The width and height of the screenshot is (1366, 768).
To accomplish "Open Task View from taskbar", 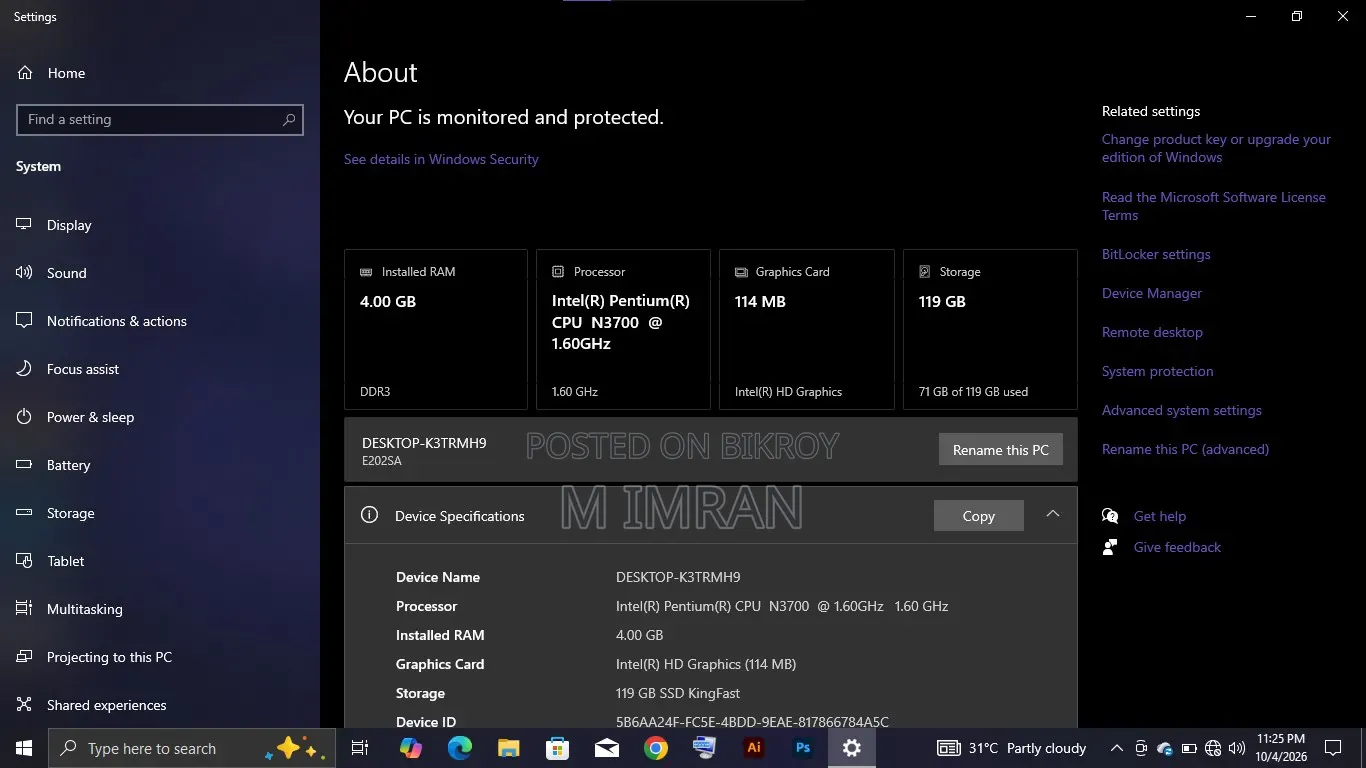I will [360, 748].
